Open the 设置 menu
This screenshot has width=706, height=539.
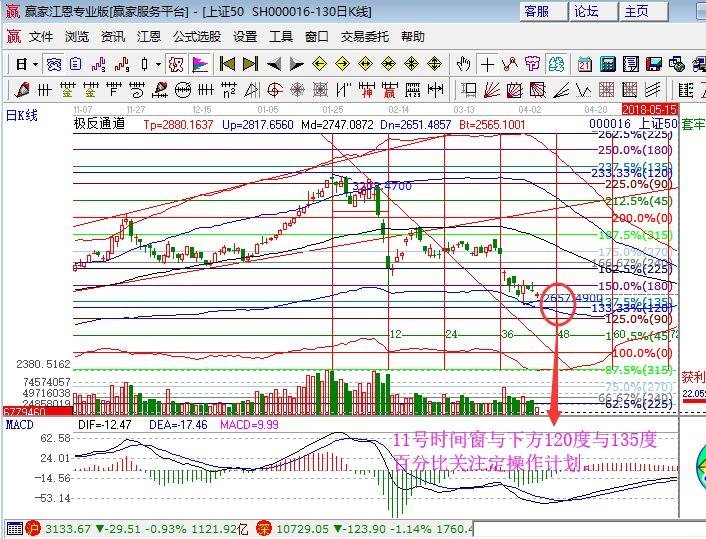[245, 36]
